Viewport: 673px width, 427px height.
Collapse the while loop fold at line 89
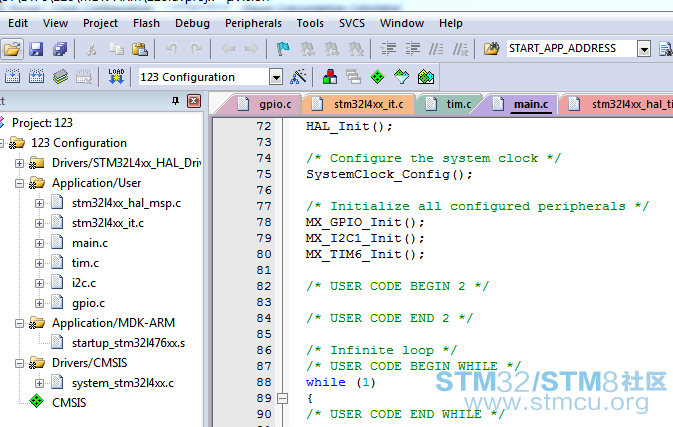point(282,399)
